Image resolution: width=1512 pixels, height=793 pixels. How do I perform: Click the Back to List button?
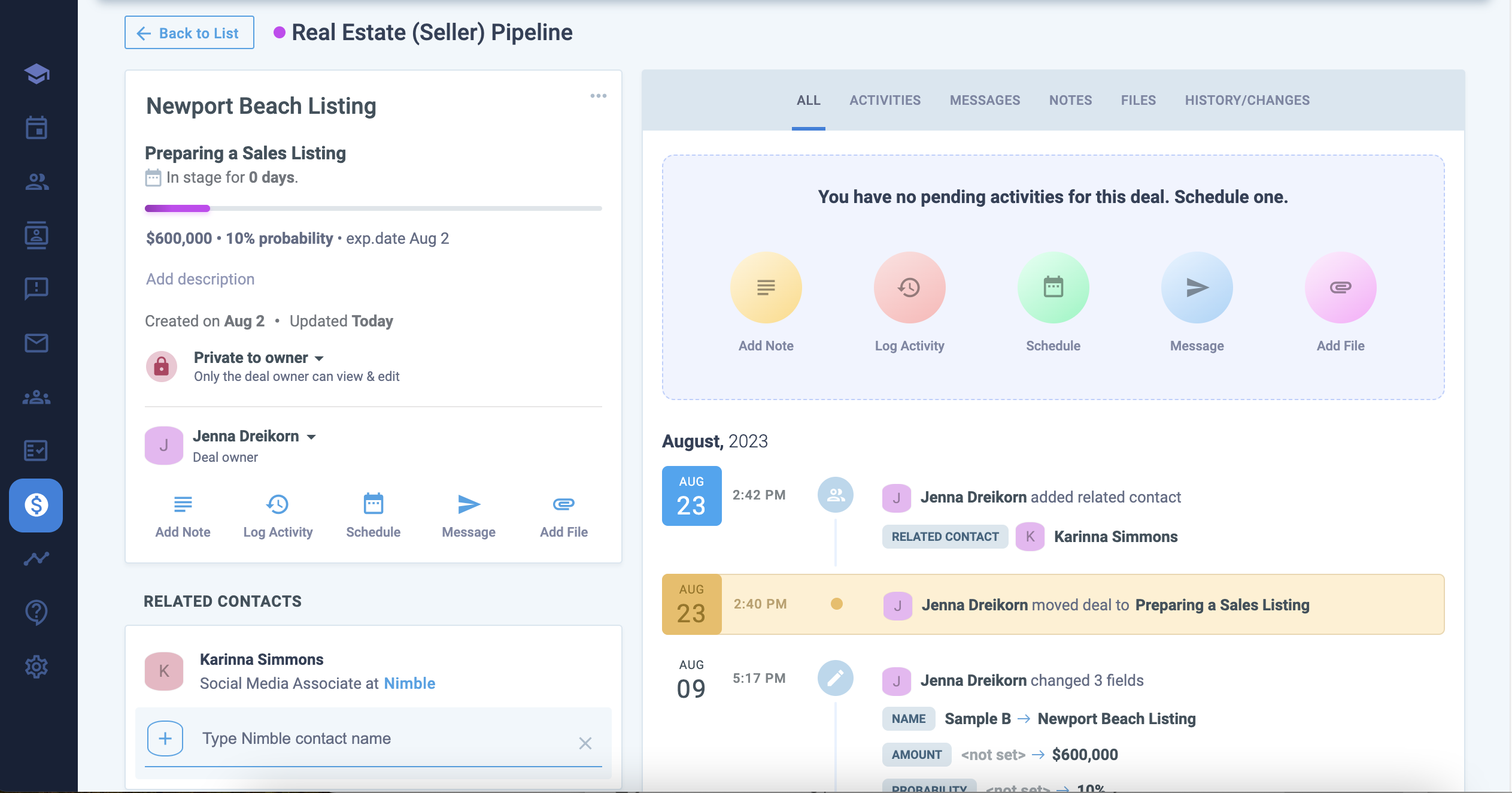[x=189, y=33]
